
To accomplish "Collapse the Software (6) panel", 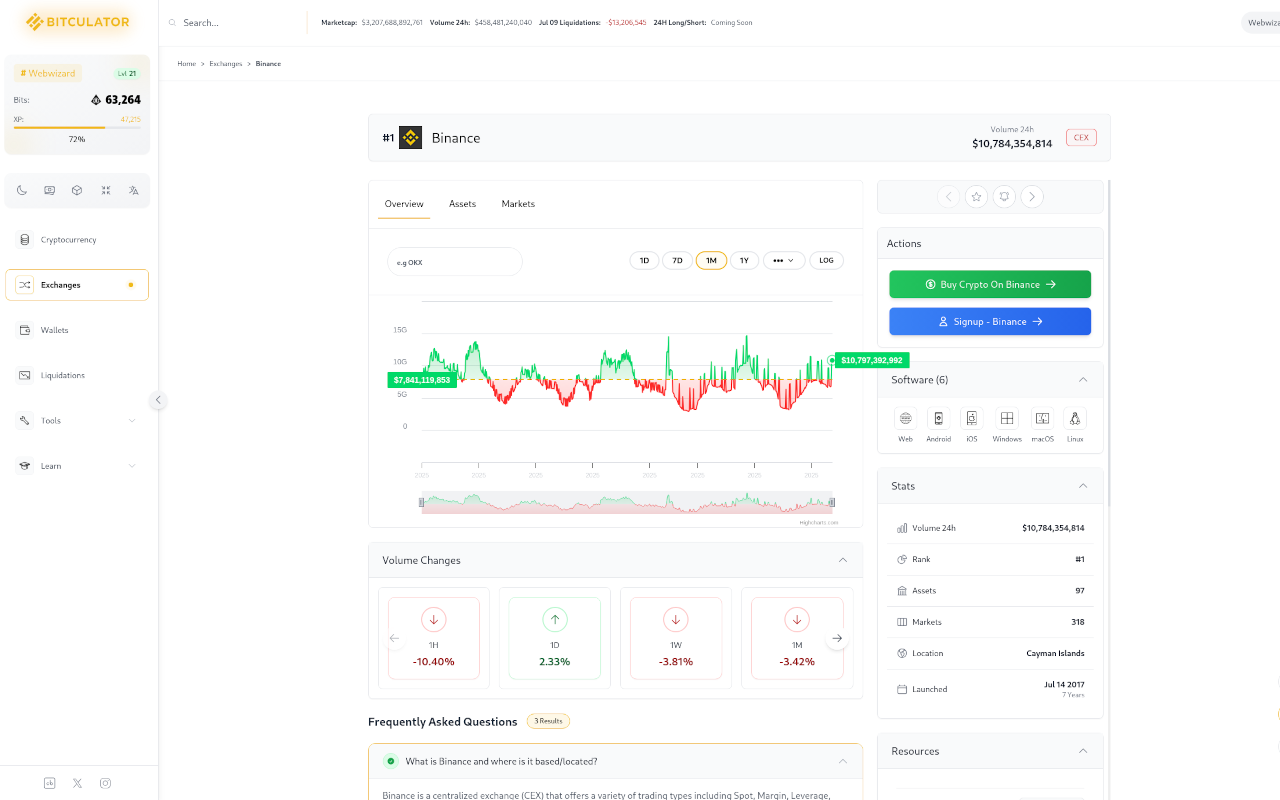I will click(x=1083, y=380).
